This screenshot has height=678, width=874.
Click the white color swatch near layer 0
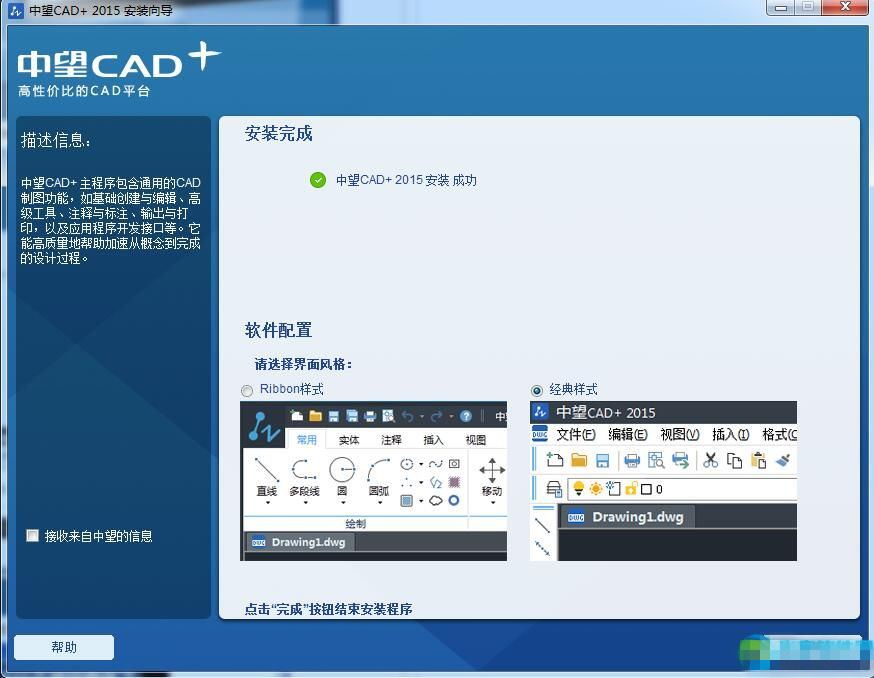[646, 489]
